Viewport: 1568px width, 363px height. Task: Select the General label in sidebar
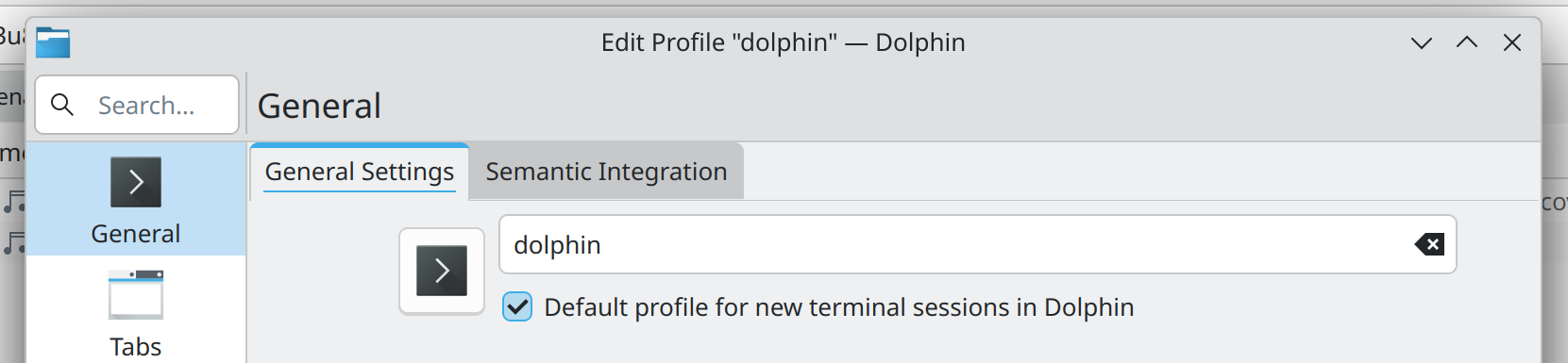pos(136,234)
